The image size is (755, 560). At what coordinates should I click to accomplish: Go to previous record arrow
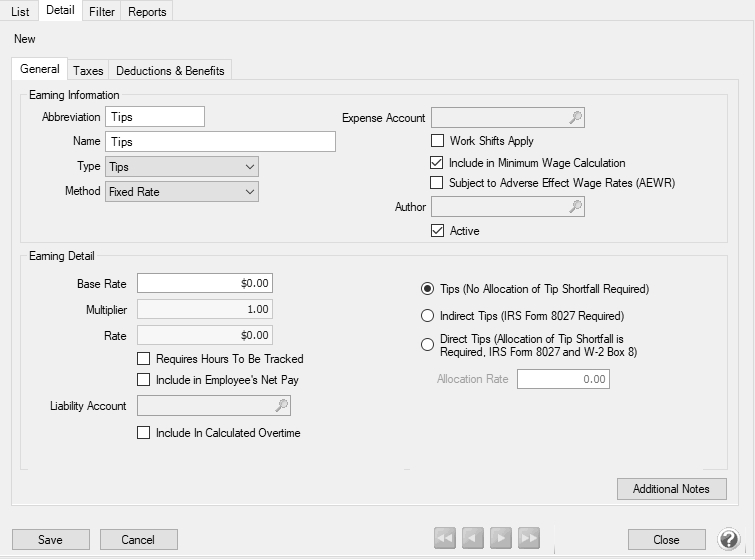pyautogui.click(x=472, y=538)
